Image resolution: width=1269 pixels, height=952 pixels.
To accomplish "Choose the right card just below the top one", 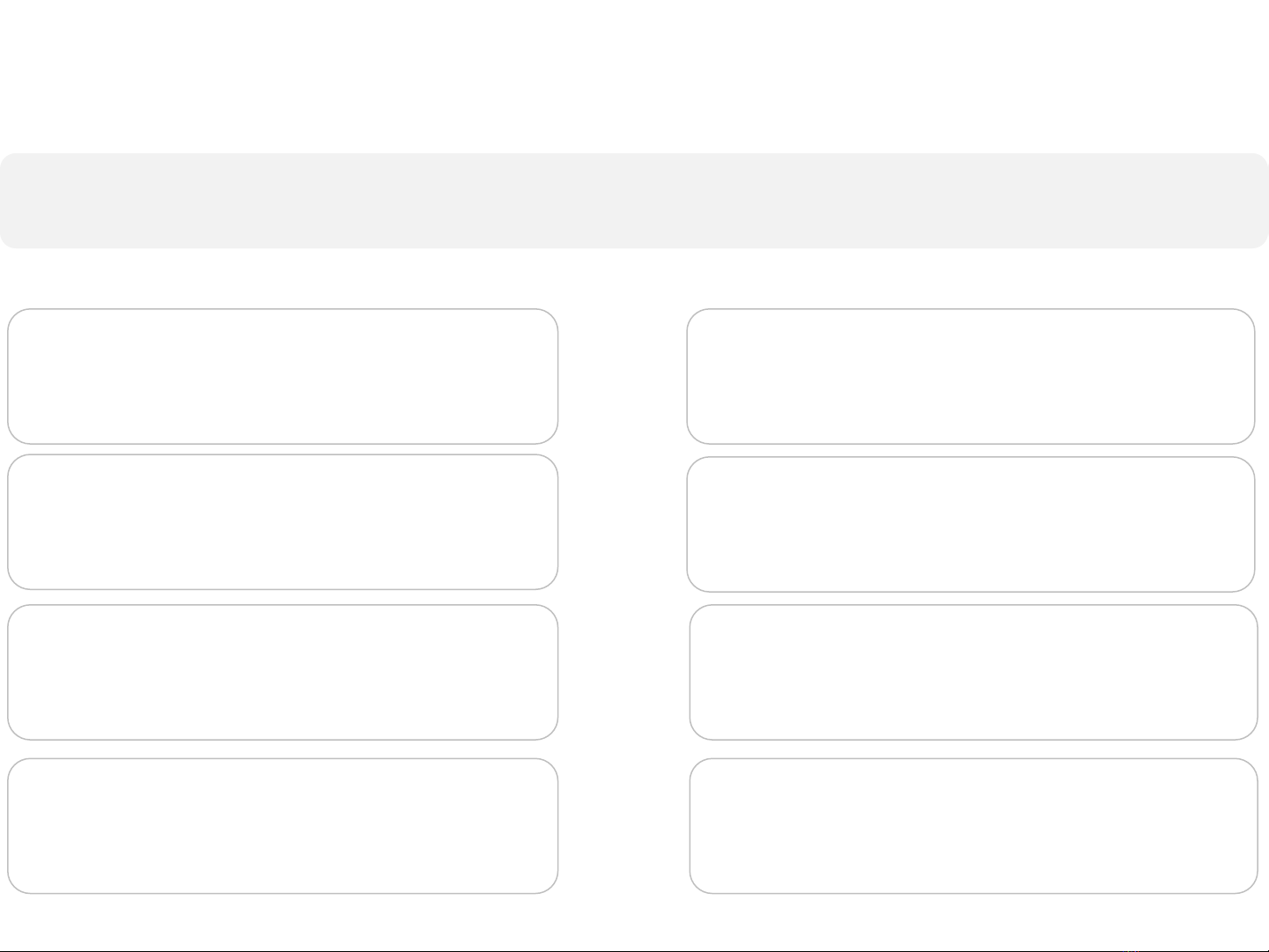I will click(x=970, y=524).
